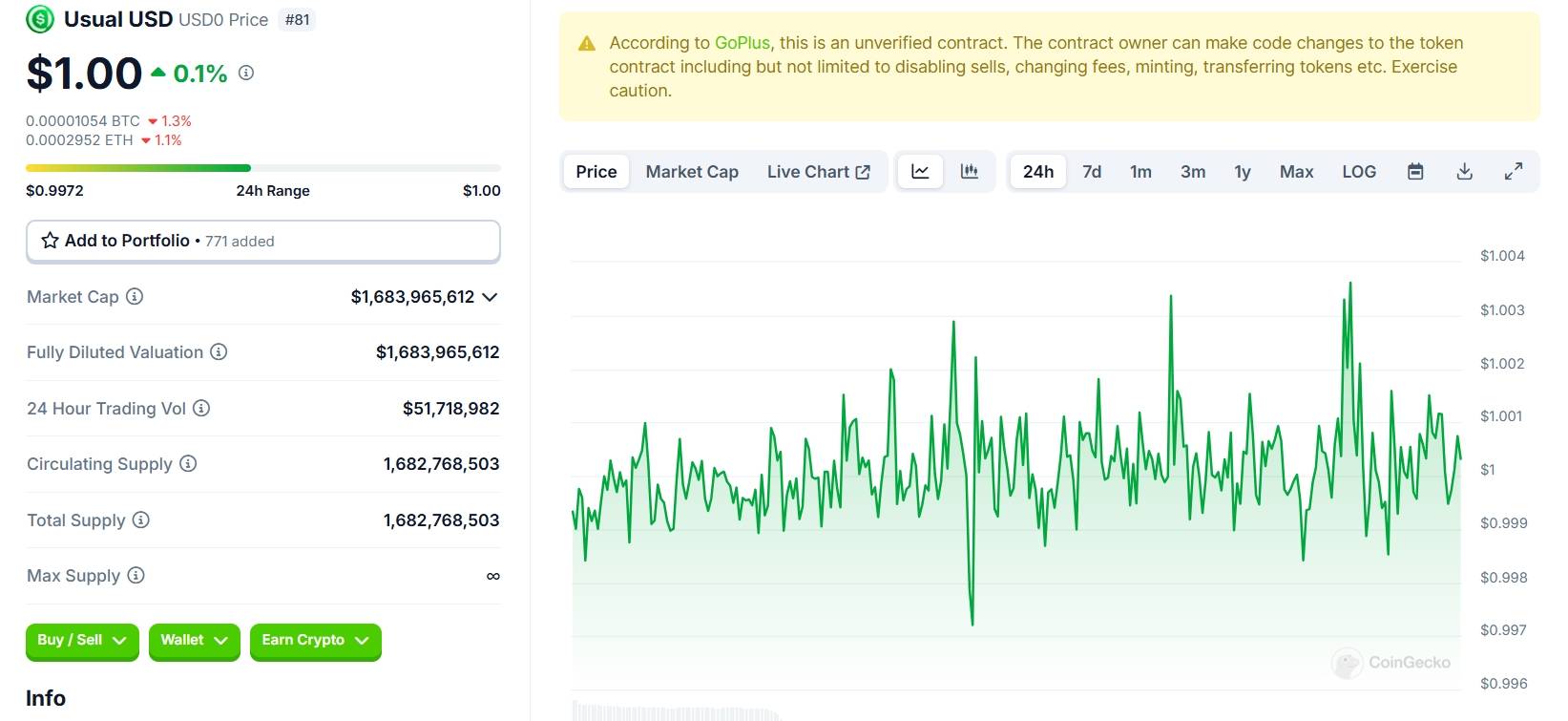Click the 24h Range price progress bar
1568x721 pixels.
coord(263,168)
